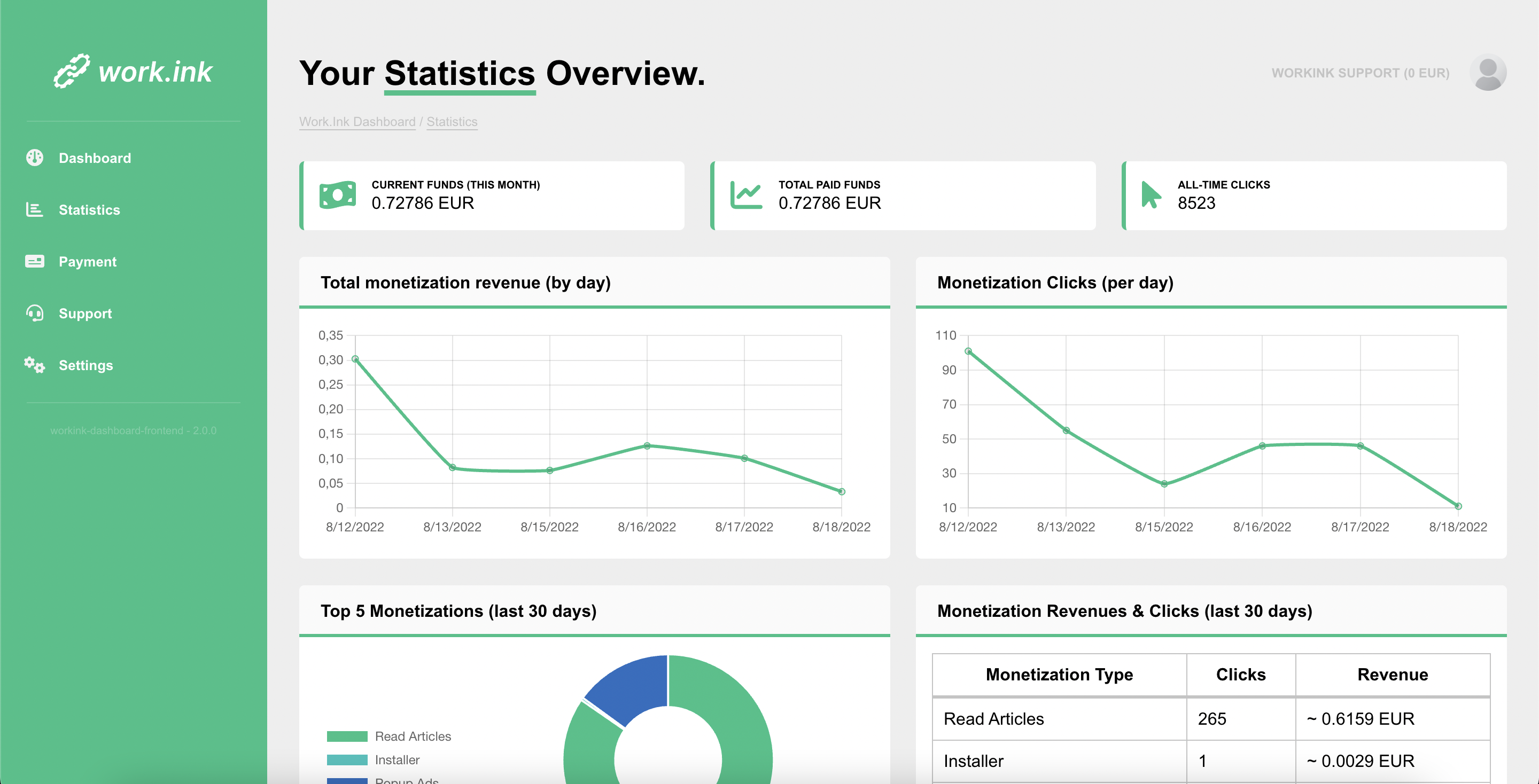The image size is (1539, 784).
Task: Select clicks data point for 8/15/2022
Action: tap(1164, 484)
